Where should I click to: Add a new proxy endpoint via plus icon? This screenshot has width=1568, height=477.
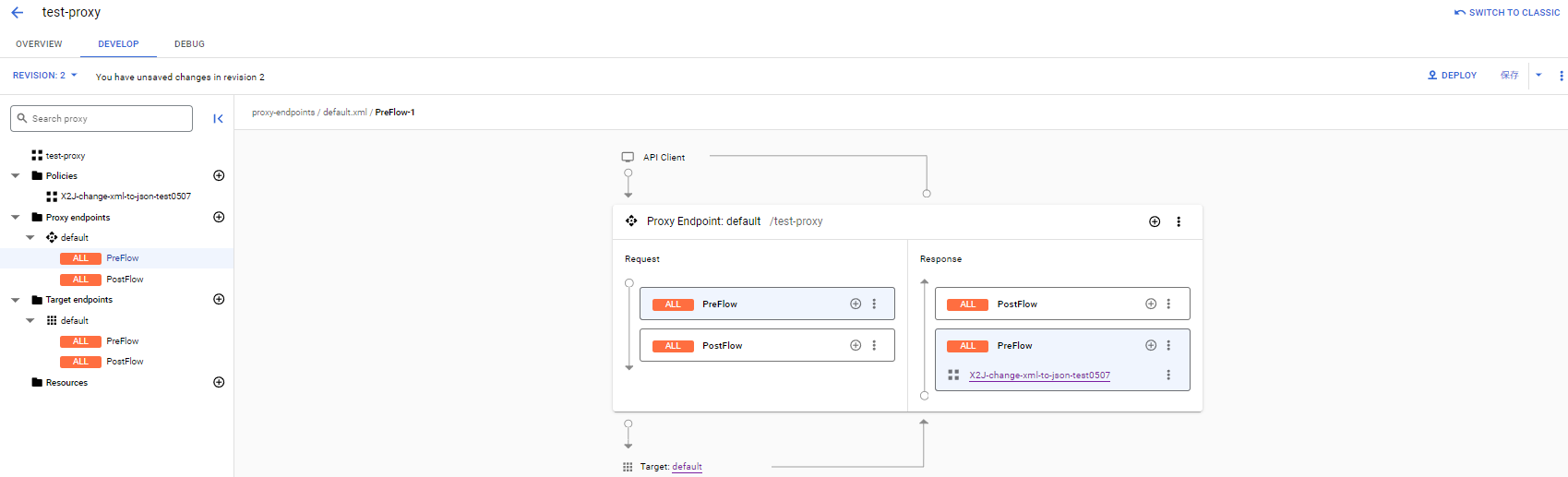[x=219, y=217]
